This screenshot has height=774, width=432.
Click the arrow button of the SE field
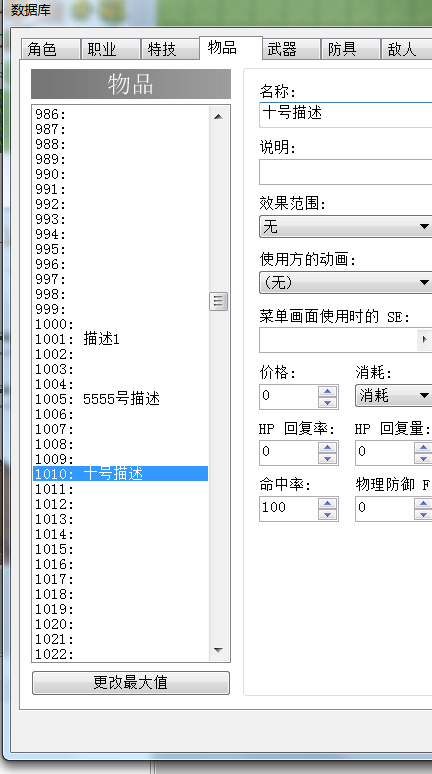(425, 340)
